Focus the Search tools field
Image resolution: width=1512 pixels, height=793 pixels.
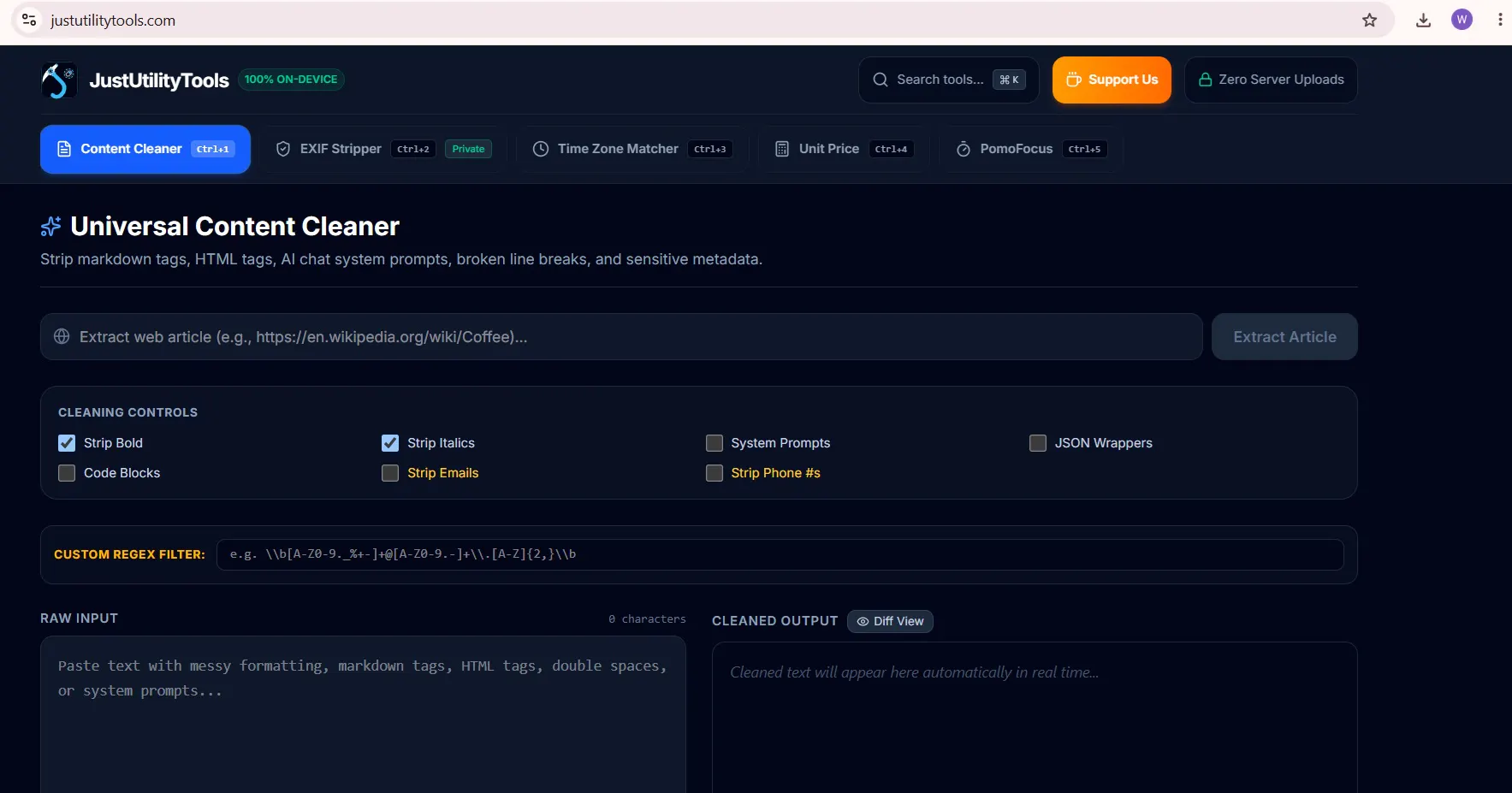949,80
